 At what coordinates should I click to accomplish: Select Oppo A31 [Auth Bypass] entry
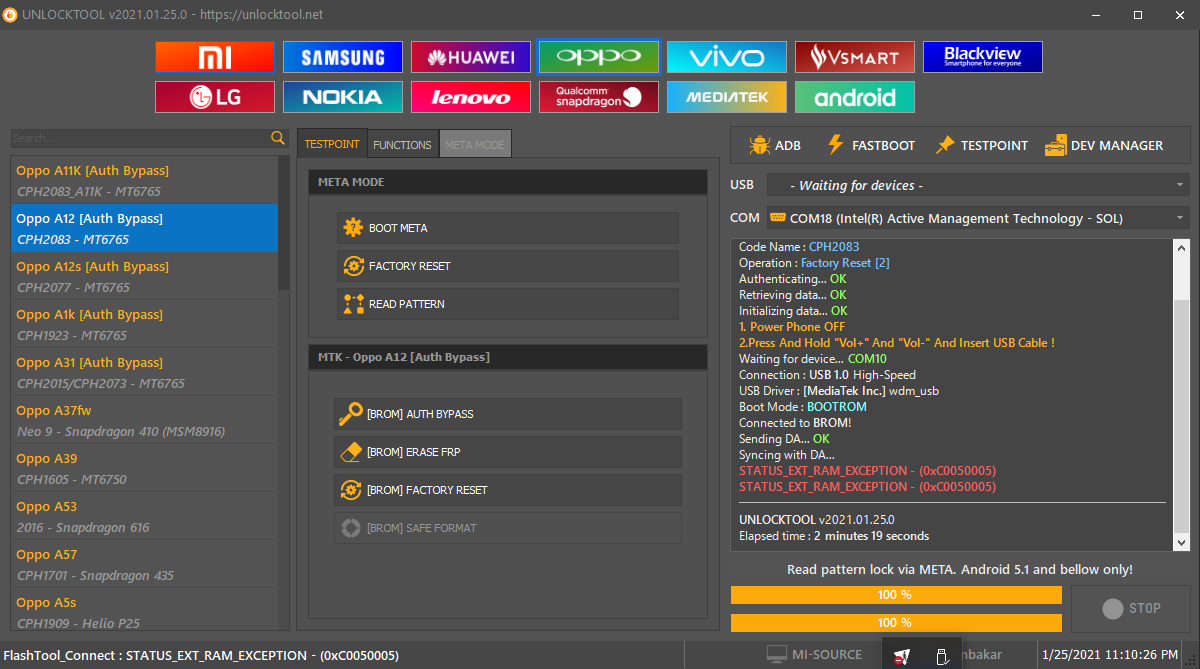point(145,373)
